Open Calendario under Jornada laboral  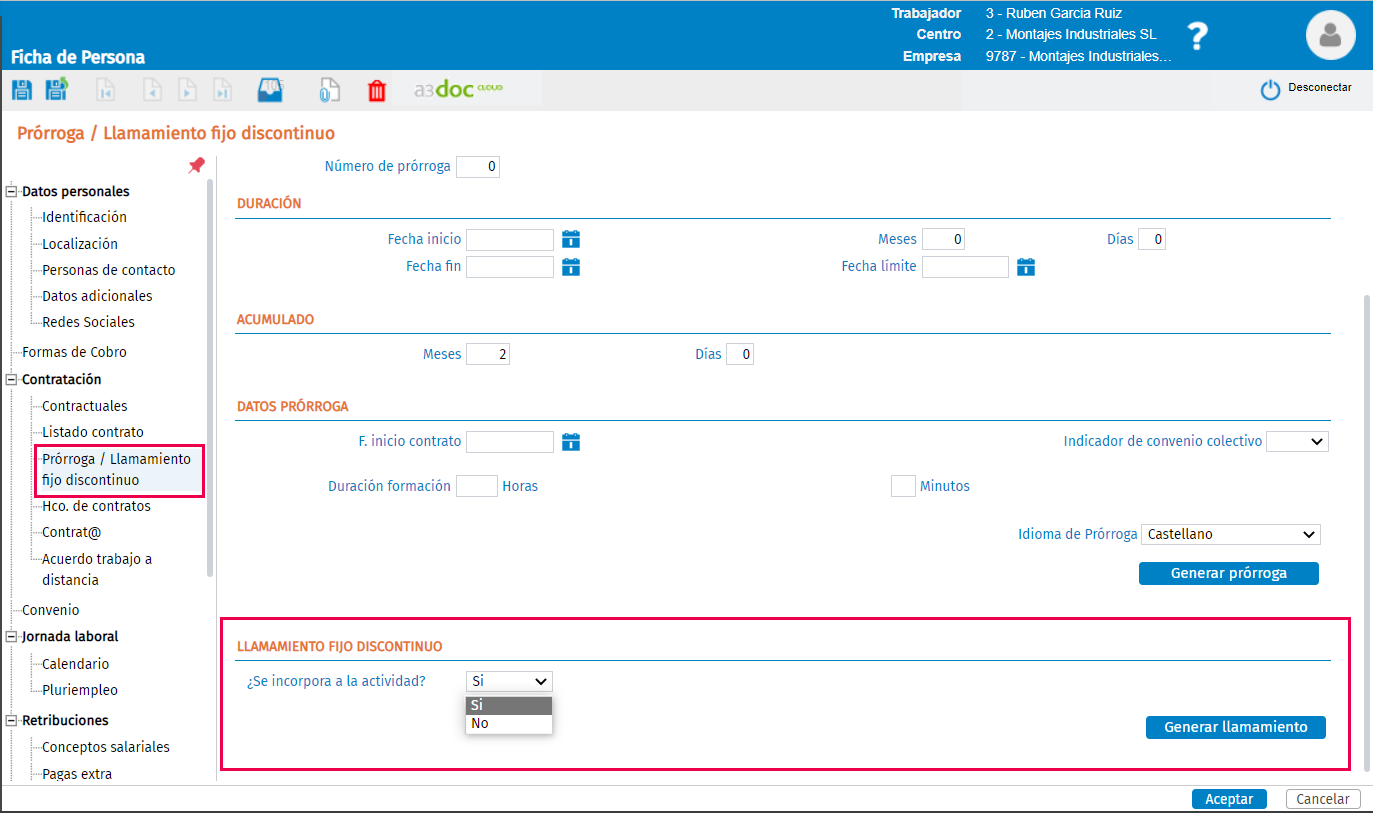[x=76, y=664]
